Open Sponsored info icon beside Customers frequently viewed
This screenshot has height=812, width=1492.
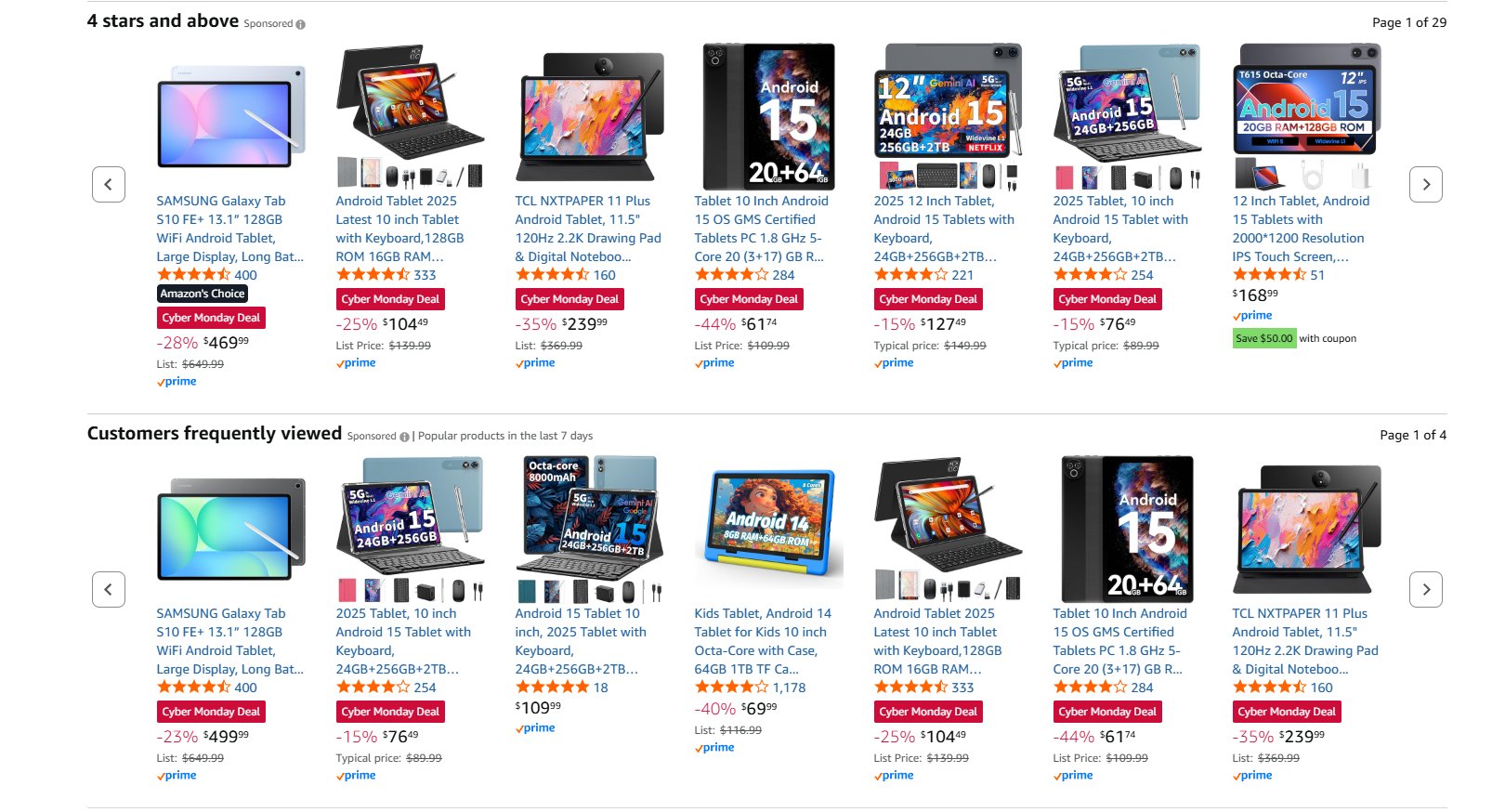coord(404,437)
